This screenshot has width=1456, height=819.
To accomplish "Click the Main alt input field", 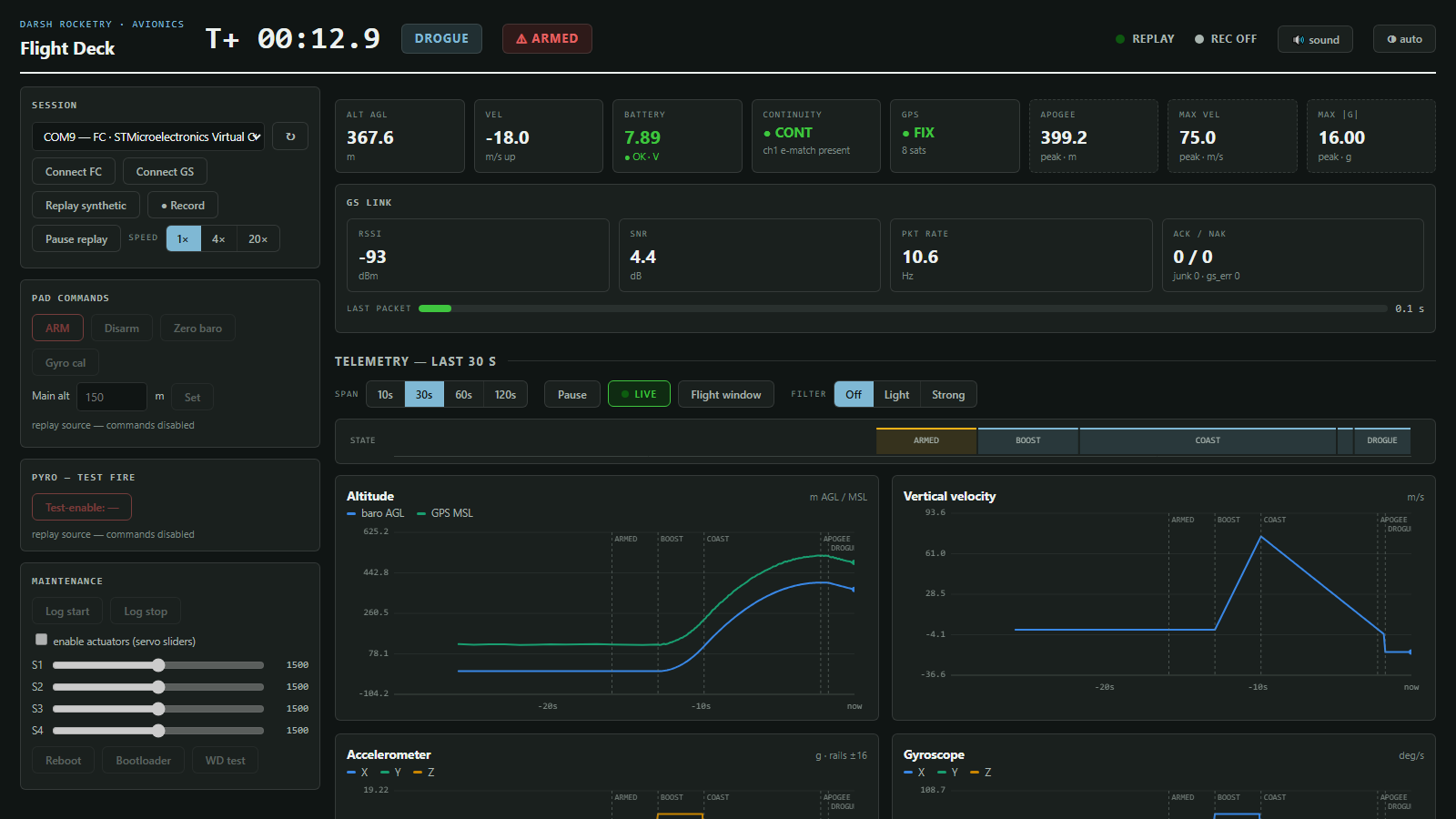I will coord(112,397).
